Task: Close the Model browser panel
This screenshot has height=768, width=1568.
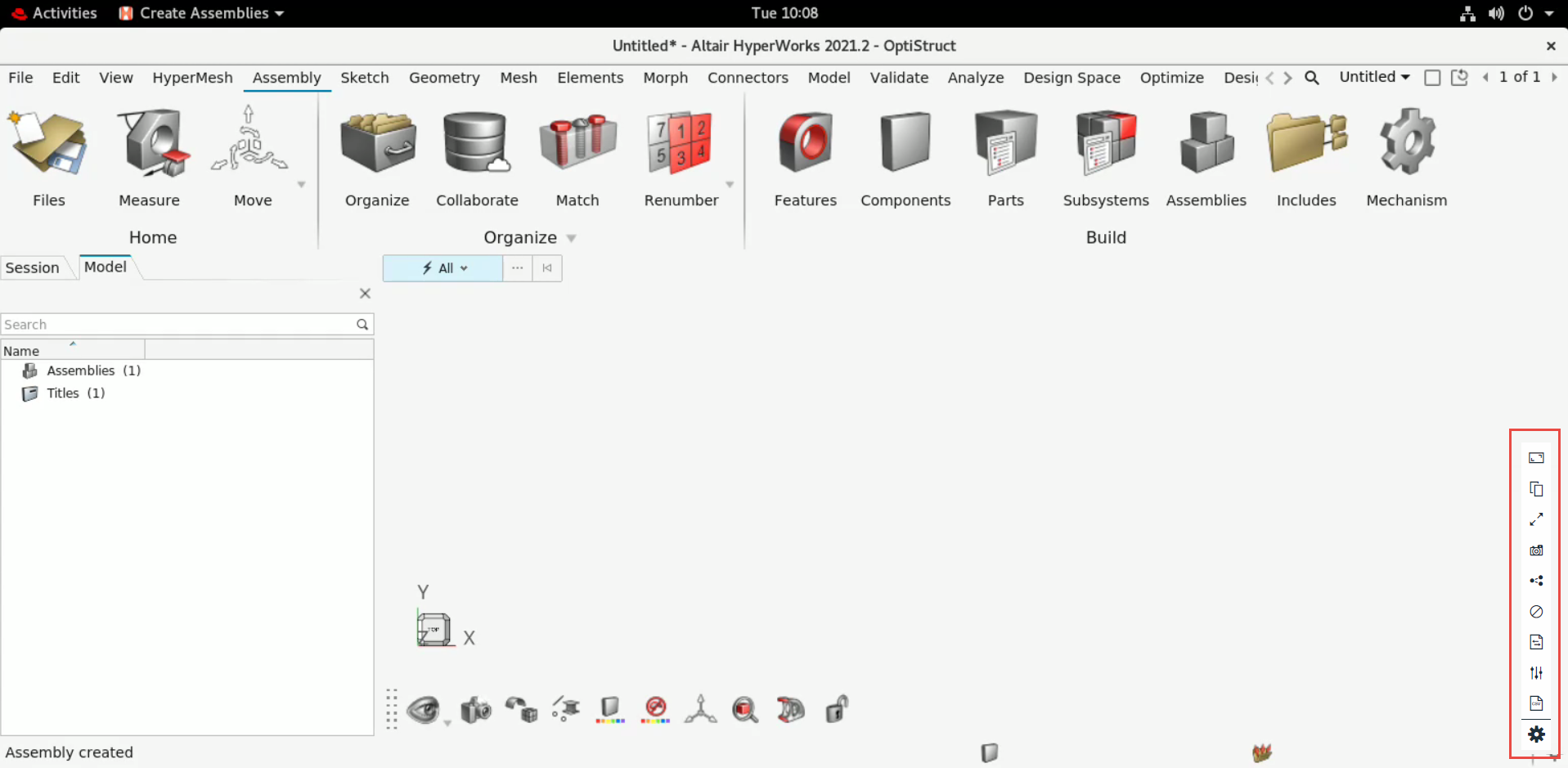Action: click(x=365, y=294)
